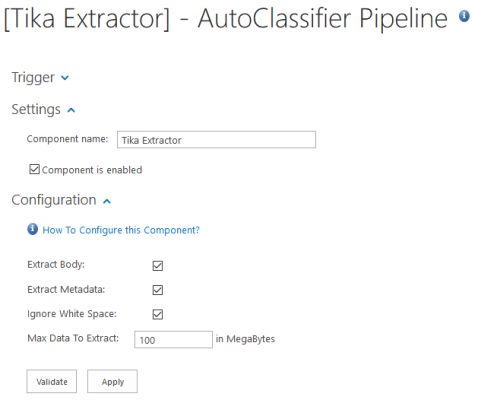This screenshot has width=481, height=400.
Task: Click the Max Data To Extract field
Action: click(x=173, y=340)
